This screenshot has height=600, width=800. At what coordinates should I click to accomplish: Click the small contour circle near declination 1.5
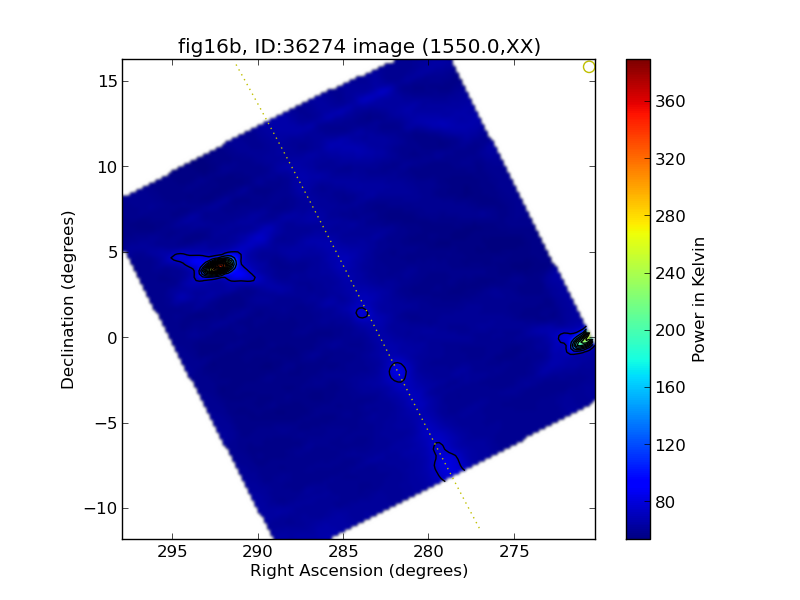click(x=362, y=313)
